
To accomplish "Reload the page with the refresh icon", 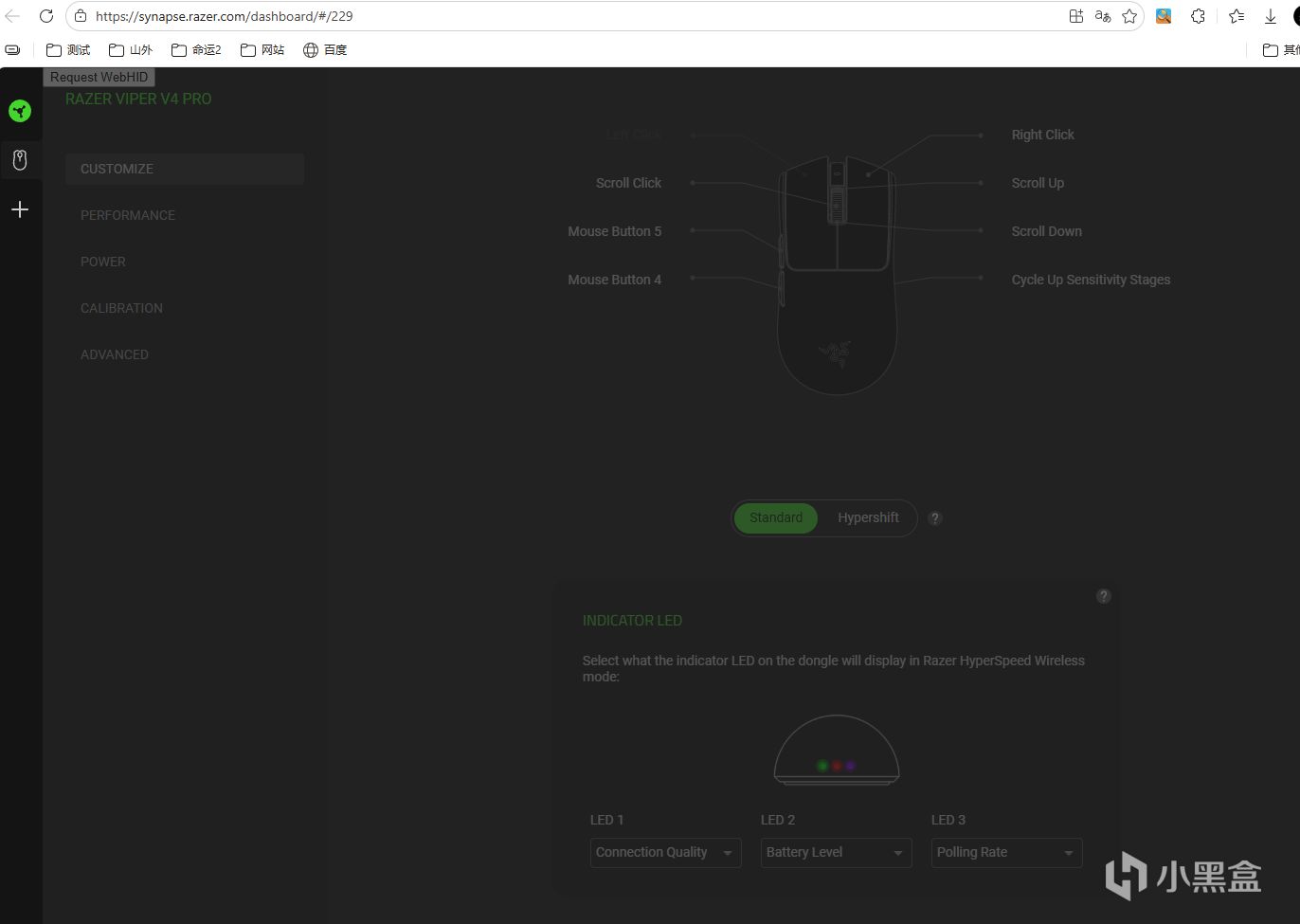I will (x=45, y=16).
